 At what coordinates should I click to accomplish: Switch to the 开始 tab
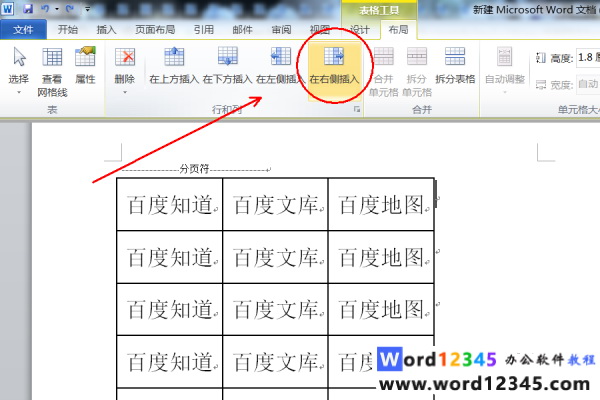pos(68,29)
